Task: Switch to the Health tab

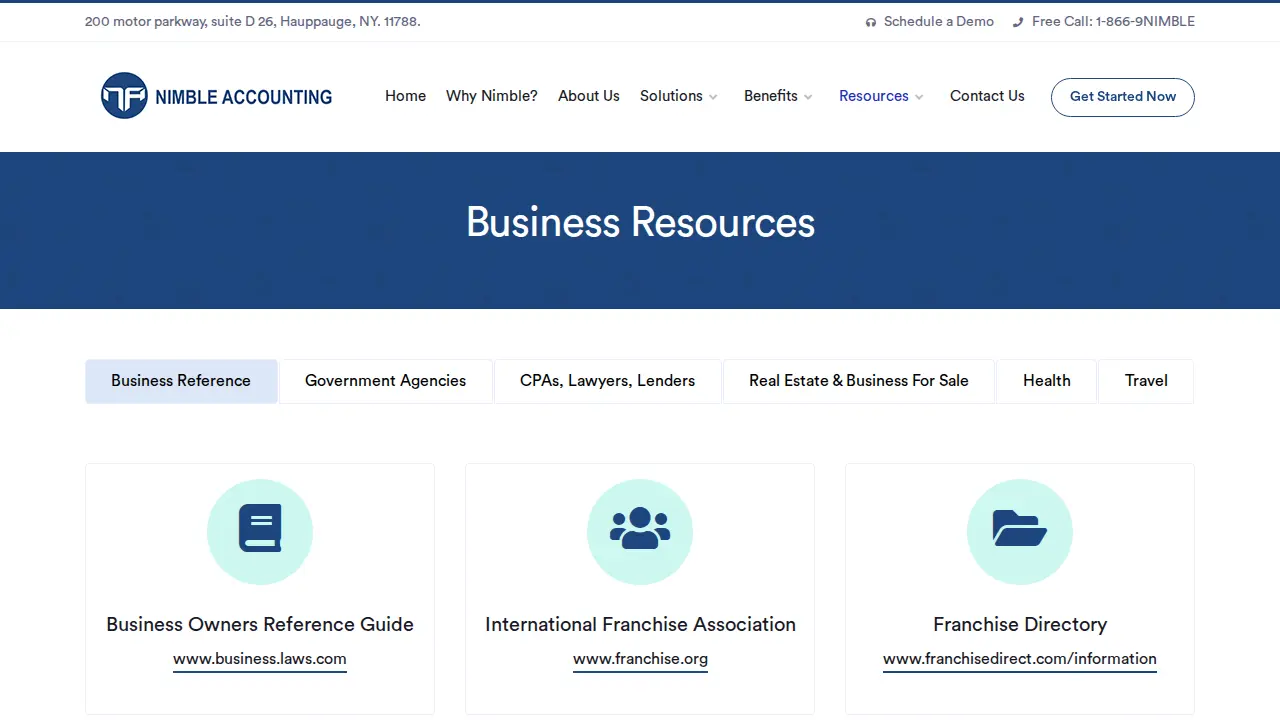Action: [1047, 381]
